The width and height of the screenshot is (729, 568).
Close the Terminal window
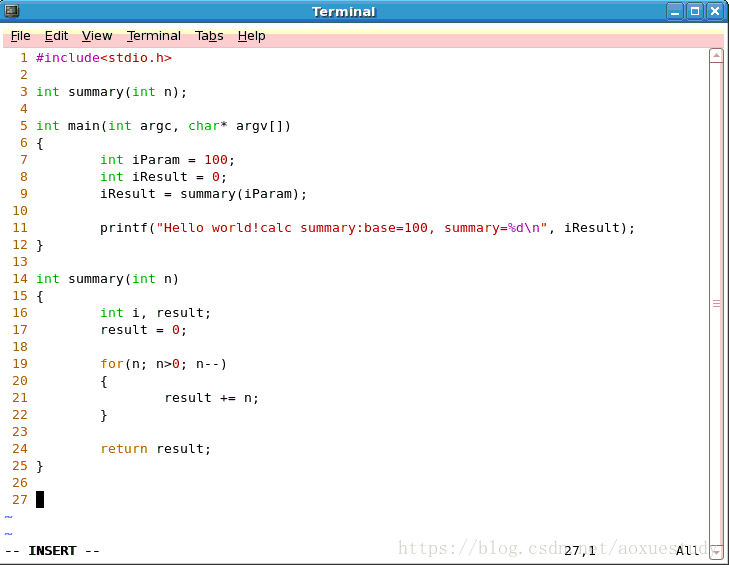click(x=715, y=11)
